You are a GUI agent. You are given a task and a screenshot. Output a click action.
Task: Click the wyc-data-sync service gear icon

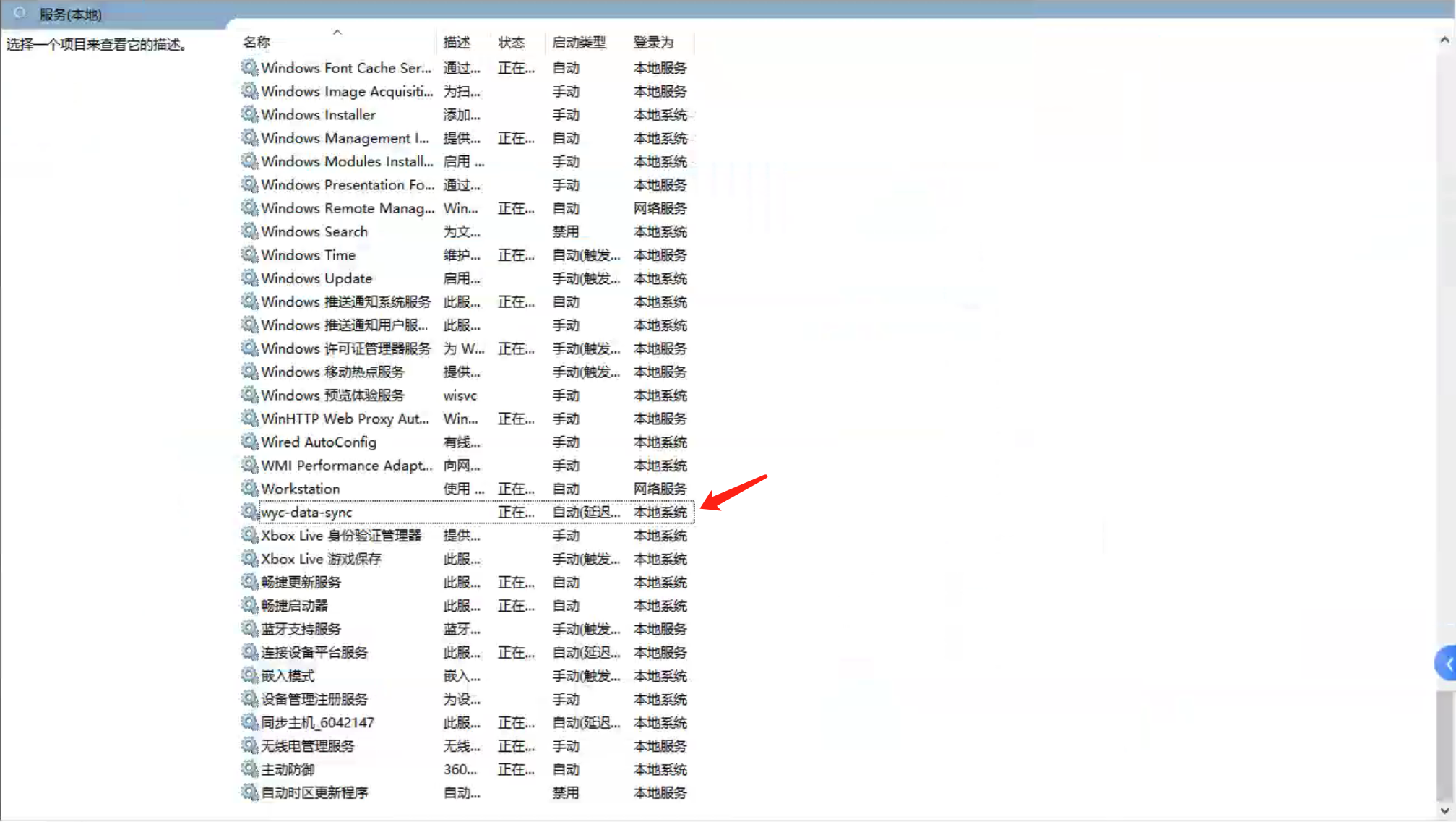tap(249, 512)
